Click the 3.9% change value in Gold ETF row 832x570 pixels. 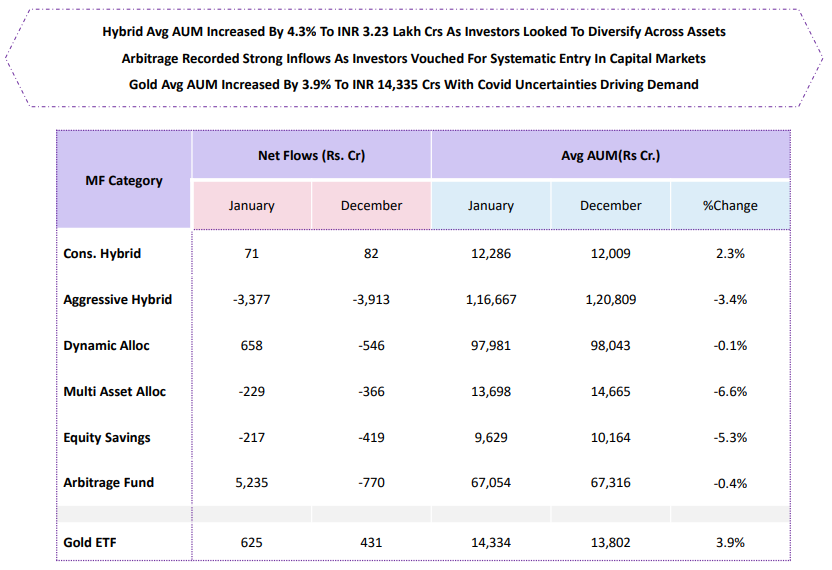click(730, 542)
